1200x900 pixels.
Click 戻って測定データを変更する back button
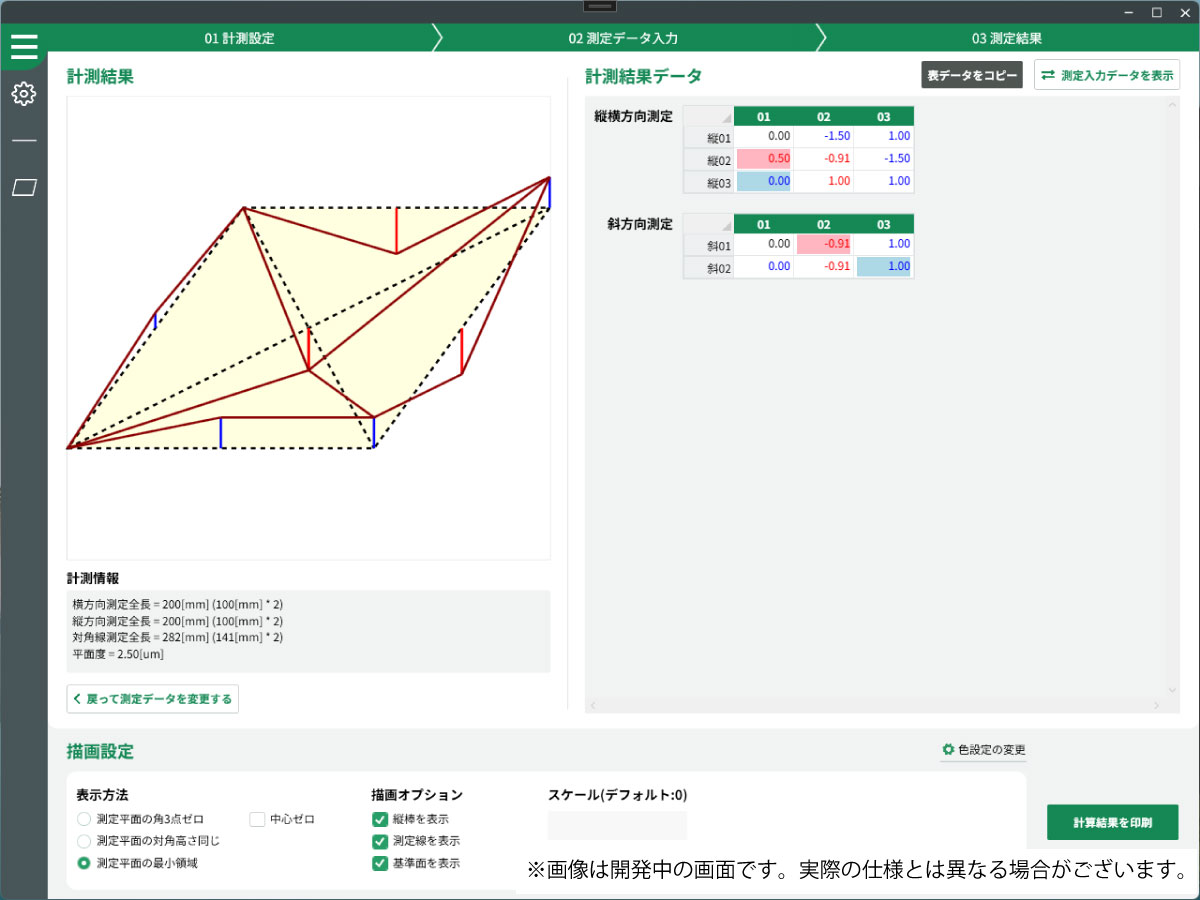[x=153, y=699]
